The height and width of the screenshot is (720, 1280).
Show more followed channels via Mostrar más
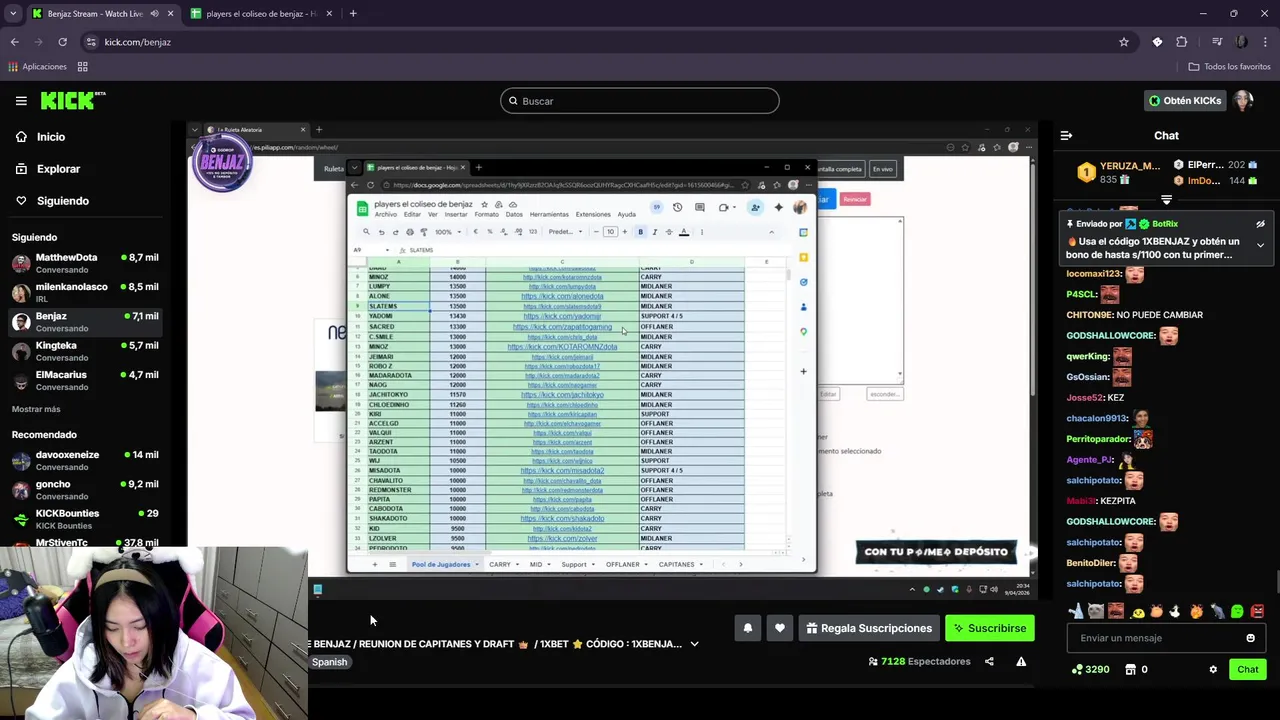(36, 409)
